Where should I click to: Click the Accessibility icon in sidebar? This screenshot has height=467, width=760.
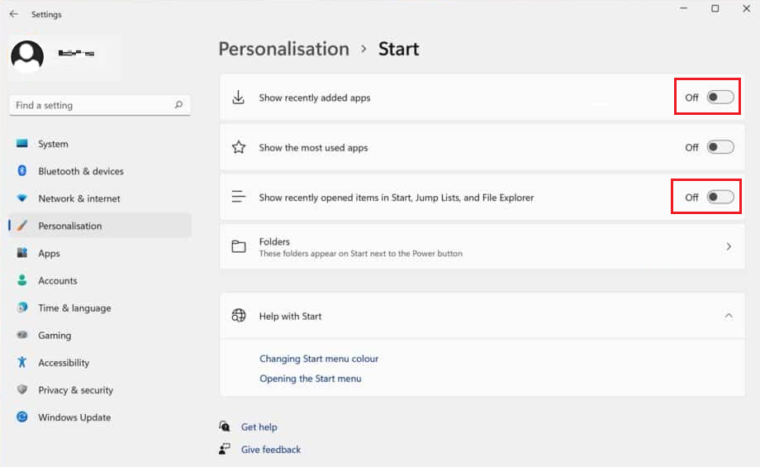[x=22, y=363]
